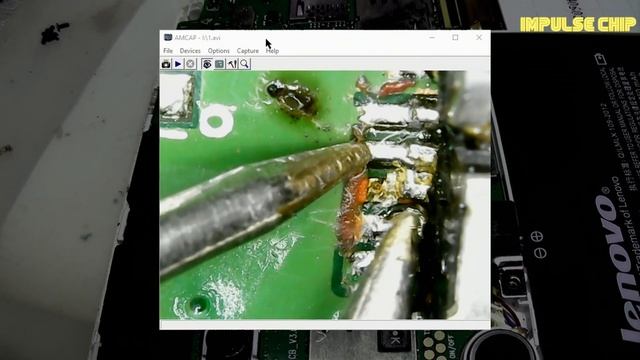The image size is (640, 360).
Task: Click the tools settings toolbar icon
Action: coord(232,64)
